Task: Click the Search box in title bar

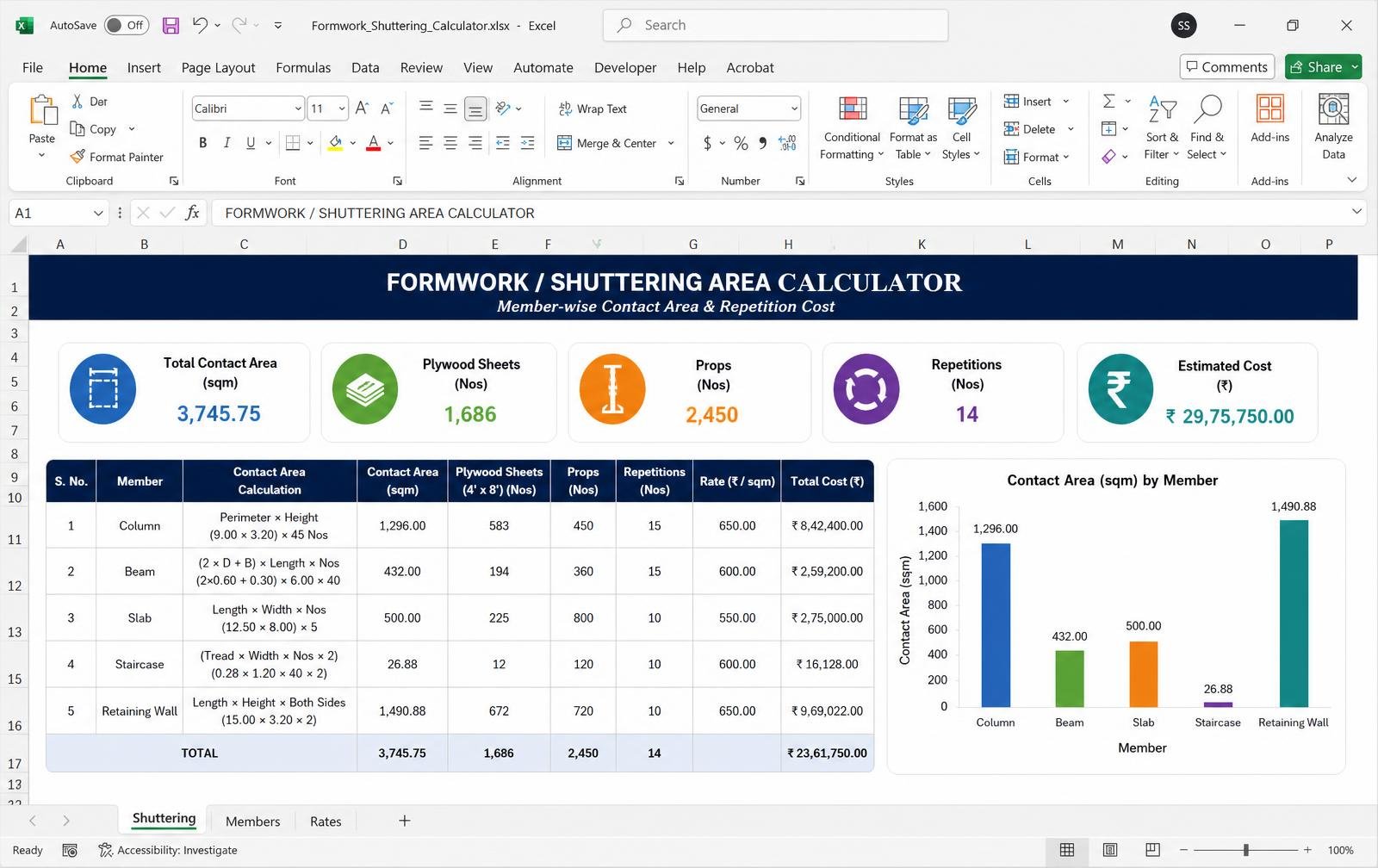Action: click(775, 25)
